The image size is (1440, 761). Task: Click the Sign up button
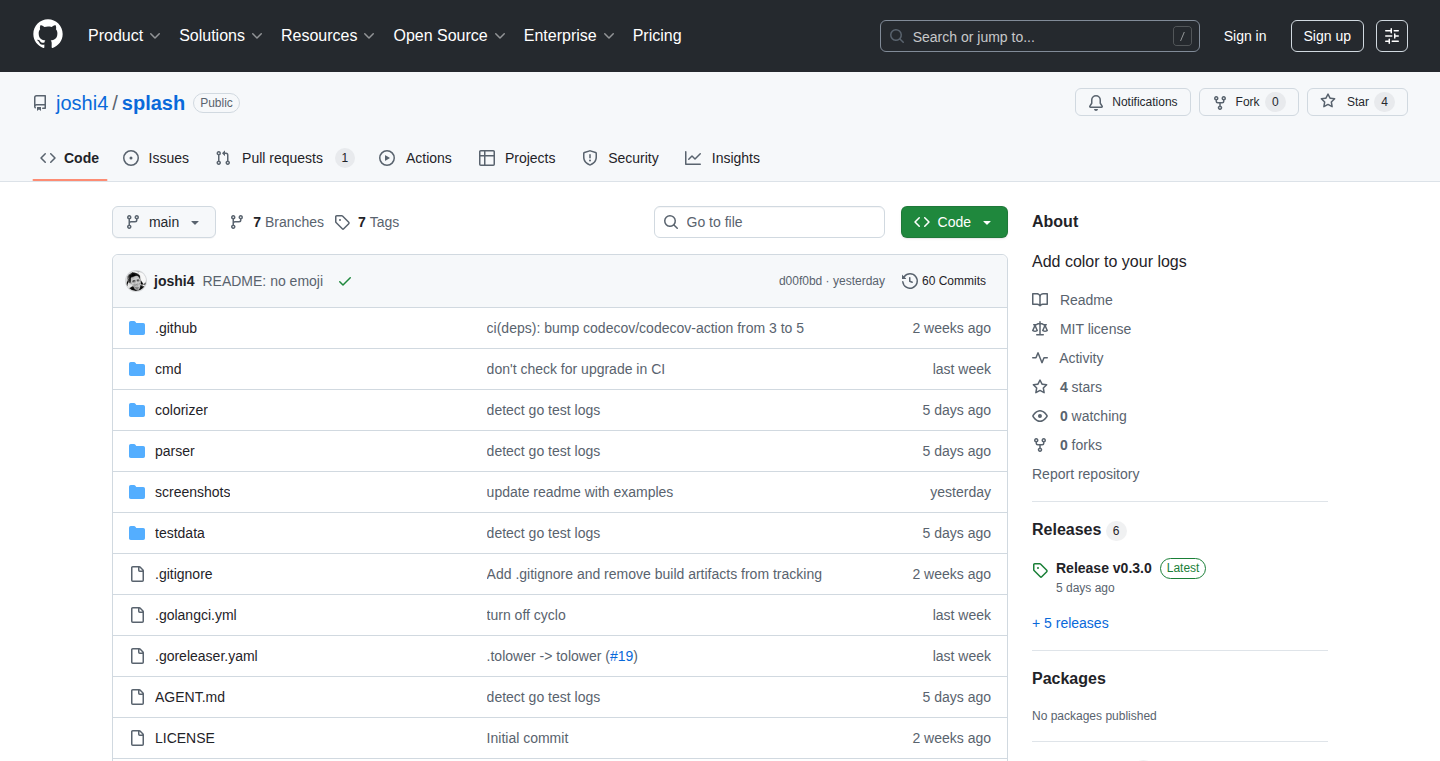coord(1327,36)
